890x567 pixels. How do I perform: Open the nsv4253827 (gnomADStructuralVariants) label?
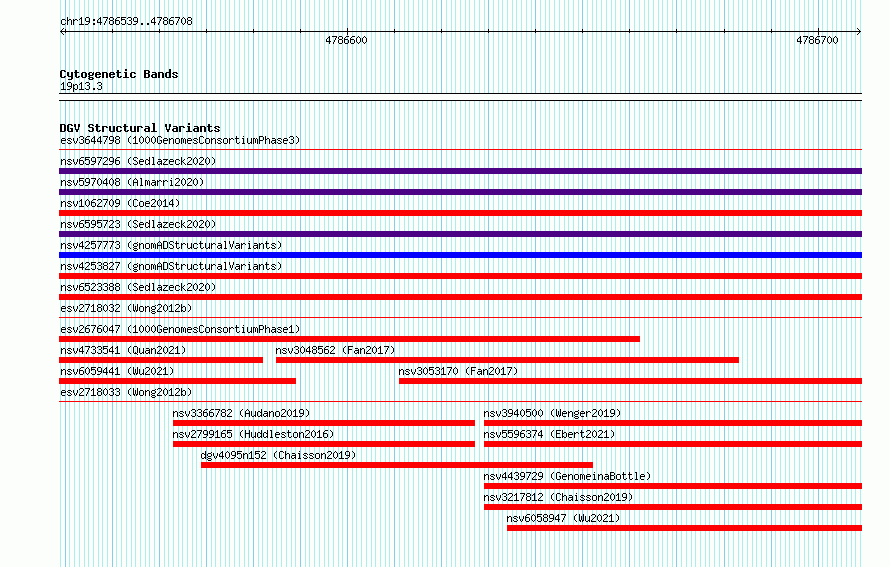[171, 266]
